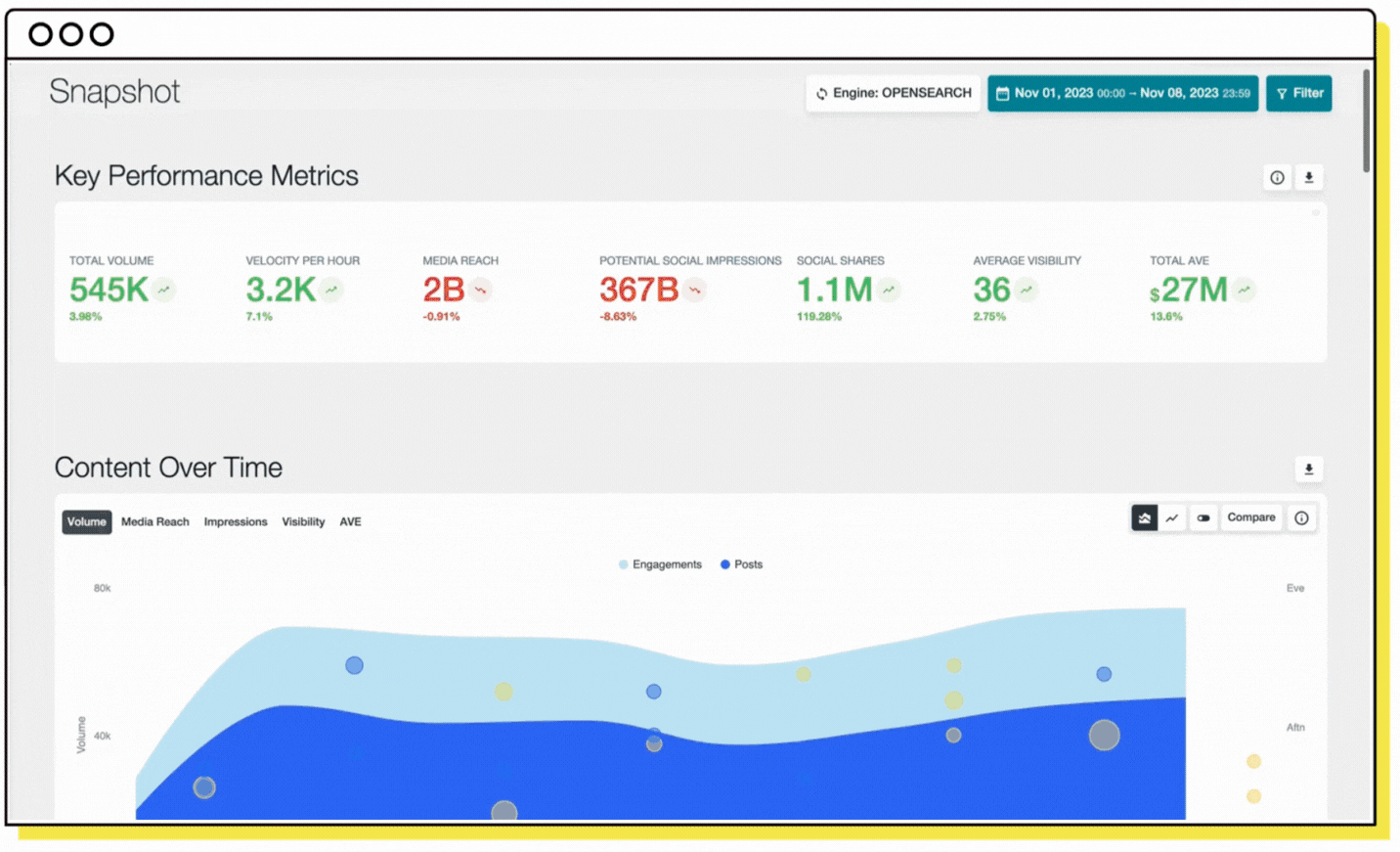Click the page vertical scrollbar
This screenshot has width=1400, height=852.
point(1366,121)
